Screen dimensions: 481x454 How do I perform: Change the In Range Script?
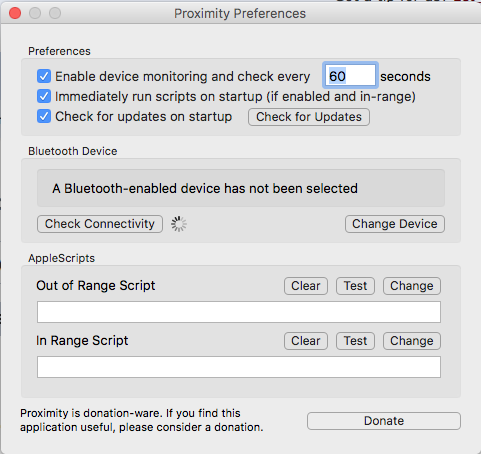[412, 341]
